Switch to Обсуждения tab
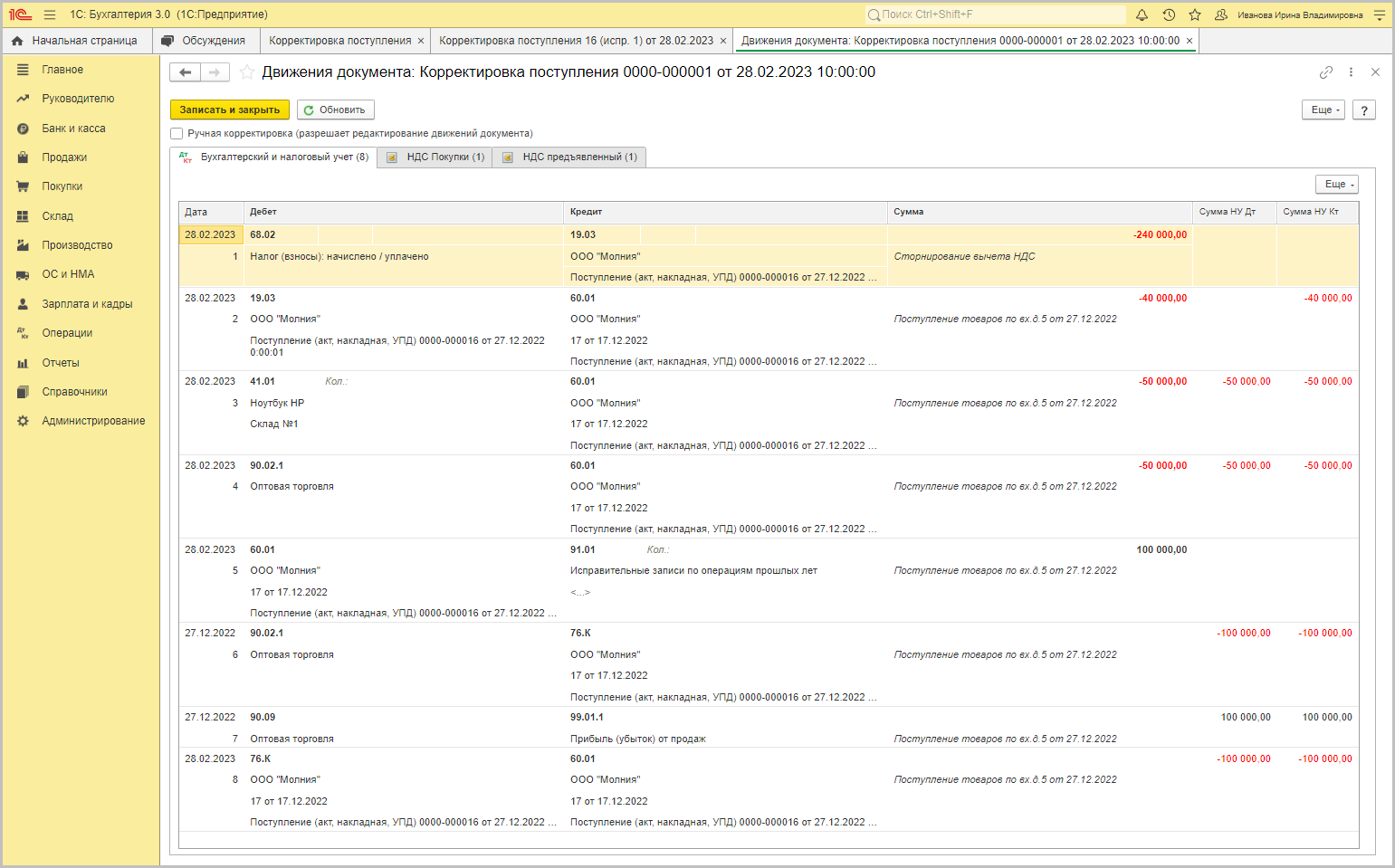This screenshot has width=1395, height=868. (205, 41)
